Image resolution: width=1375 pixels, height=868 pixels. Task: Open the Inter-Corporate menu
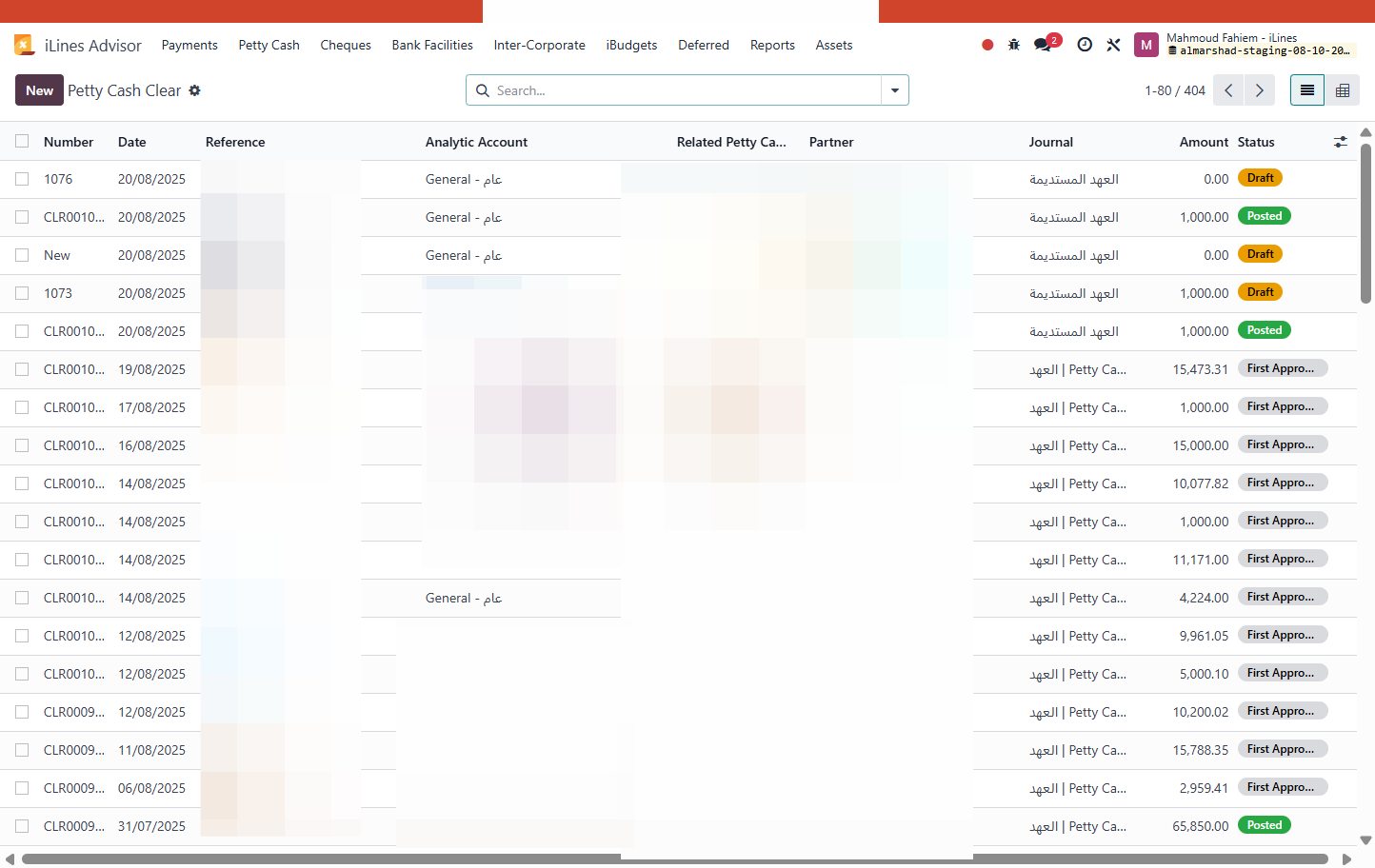pyautogui.click(x=540, y=45)
